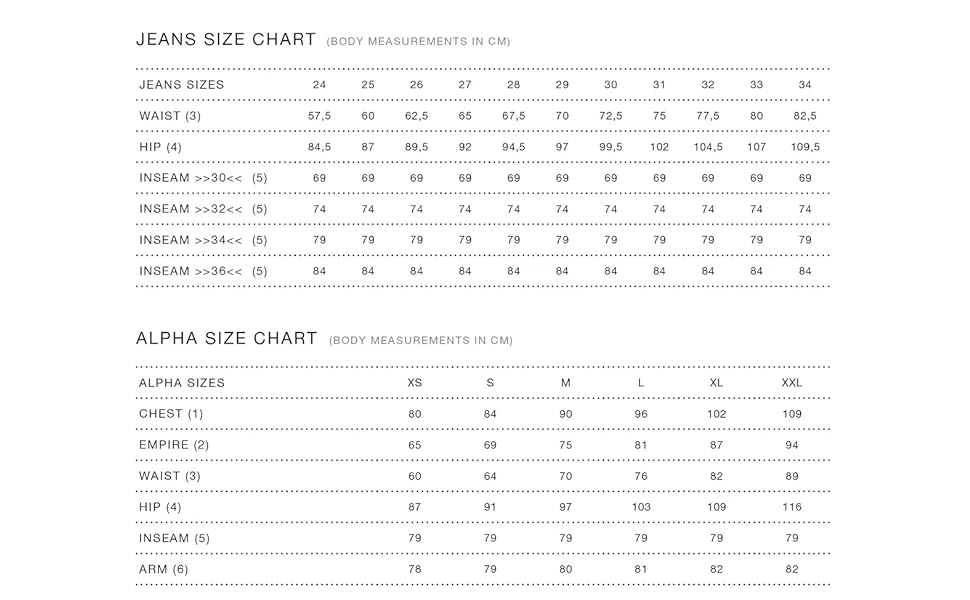
Task: Select jeans size 34 column header
Action: tap(805, 85)
